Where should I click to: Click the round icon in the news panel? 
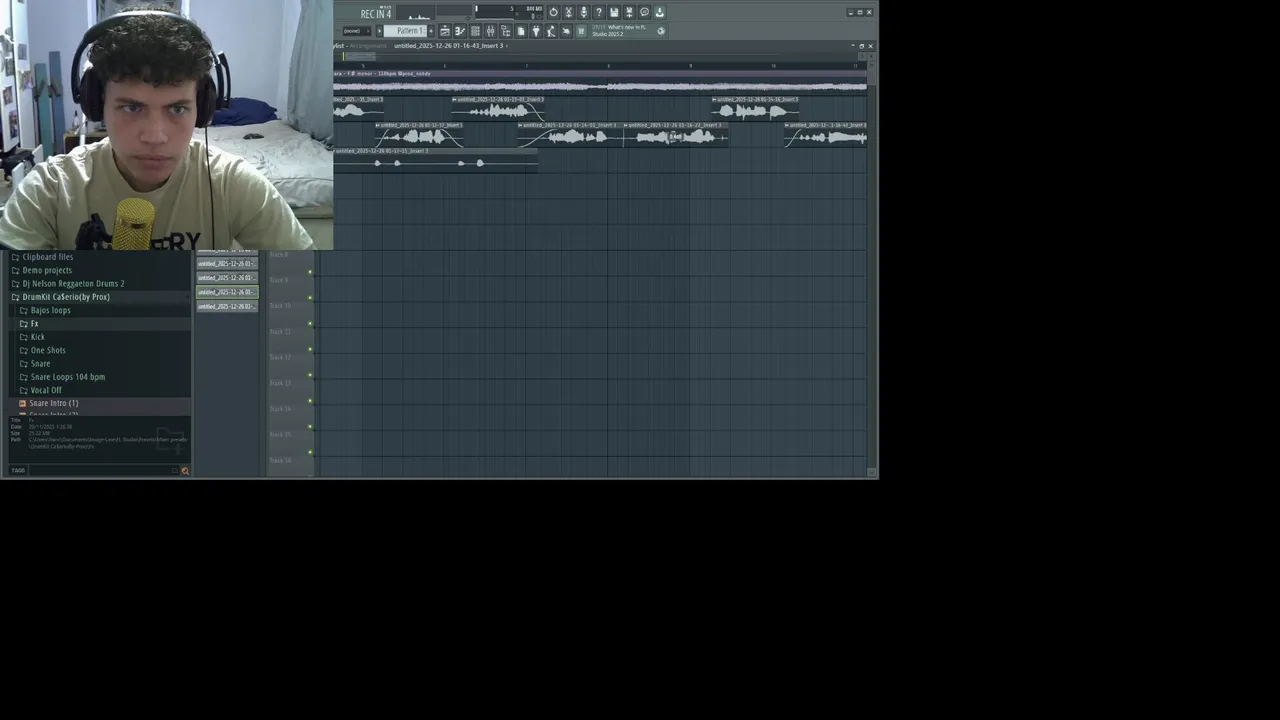point(660,31)
